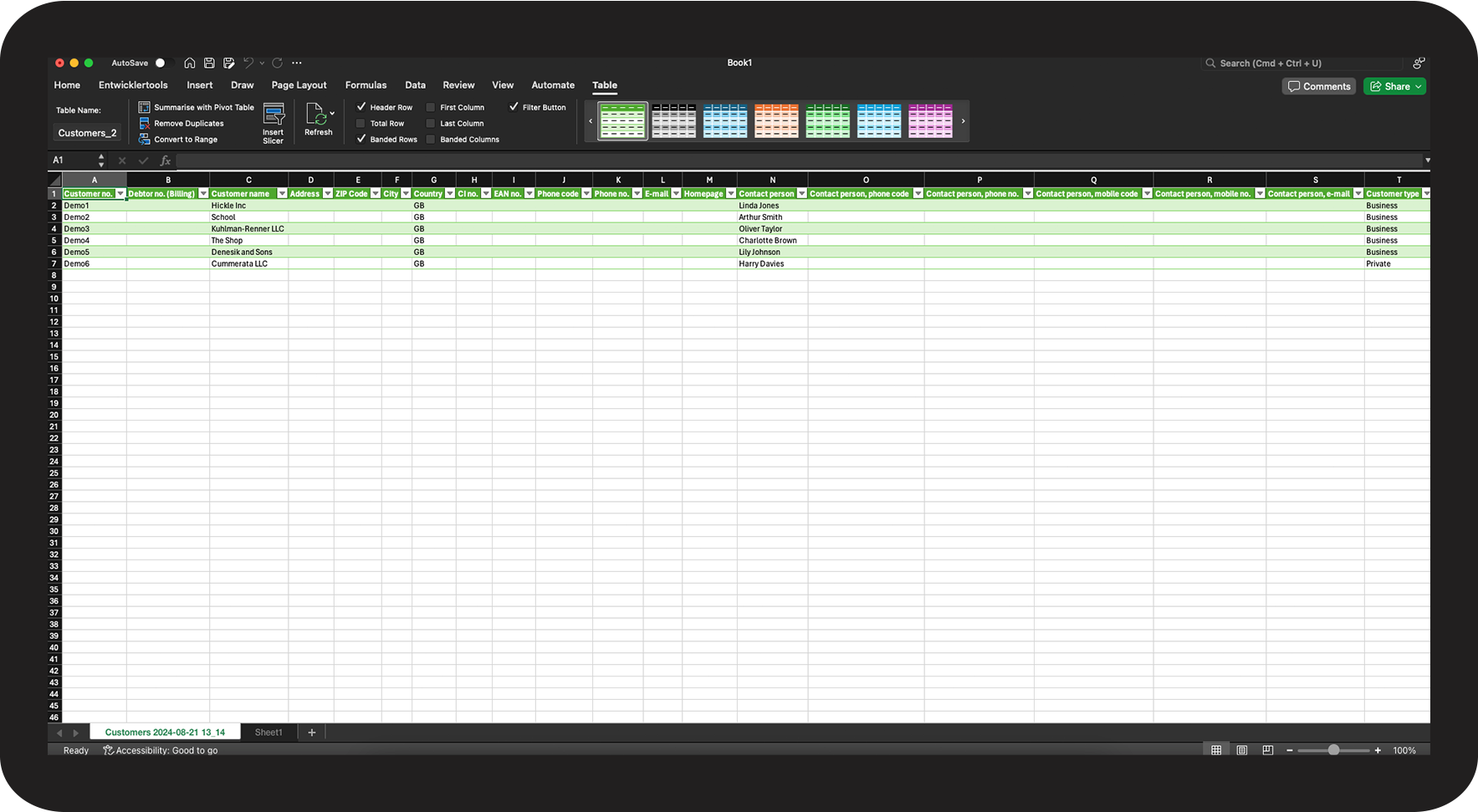The width and height of the screenshot is (1478, 812).
Task: Open the Customer type filter dropdown
Action: (1426, 193)
